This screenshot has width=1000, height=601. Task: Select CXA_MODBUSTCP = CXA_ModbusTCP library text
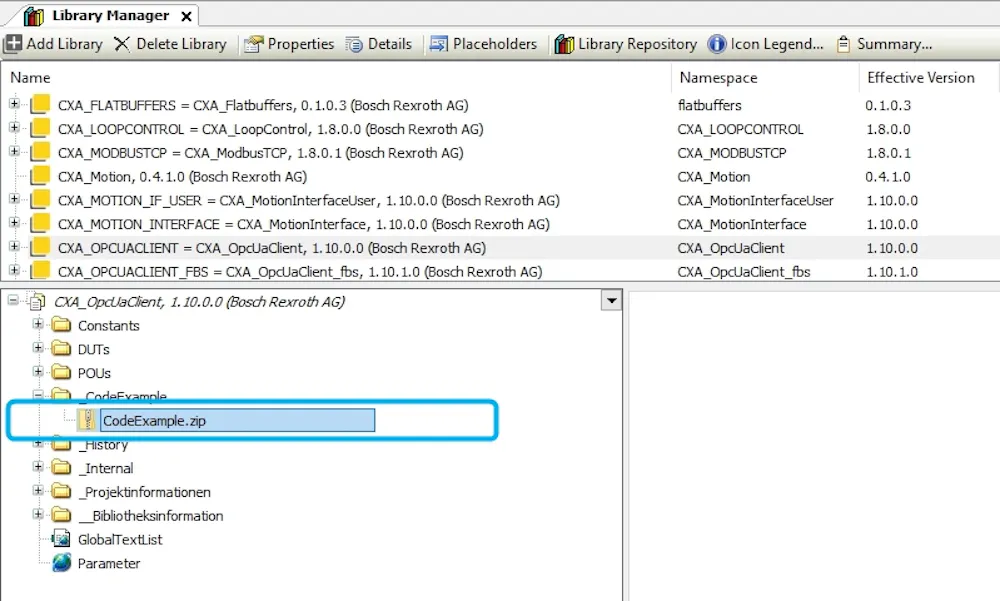click(260, 153)
